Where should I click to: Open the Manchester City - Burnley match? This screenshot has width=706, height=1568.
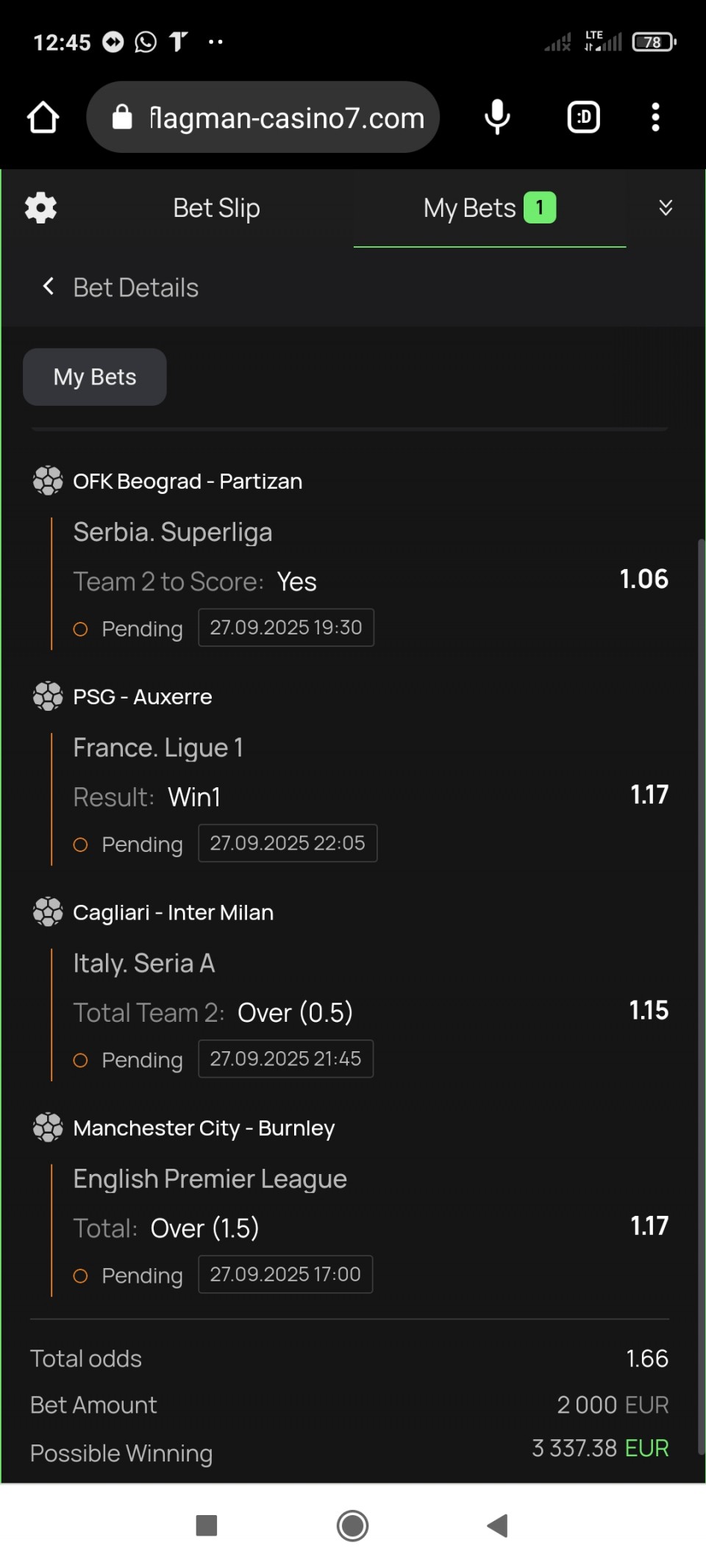click(x=204, y=1128)
